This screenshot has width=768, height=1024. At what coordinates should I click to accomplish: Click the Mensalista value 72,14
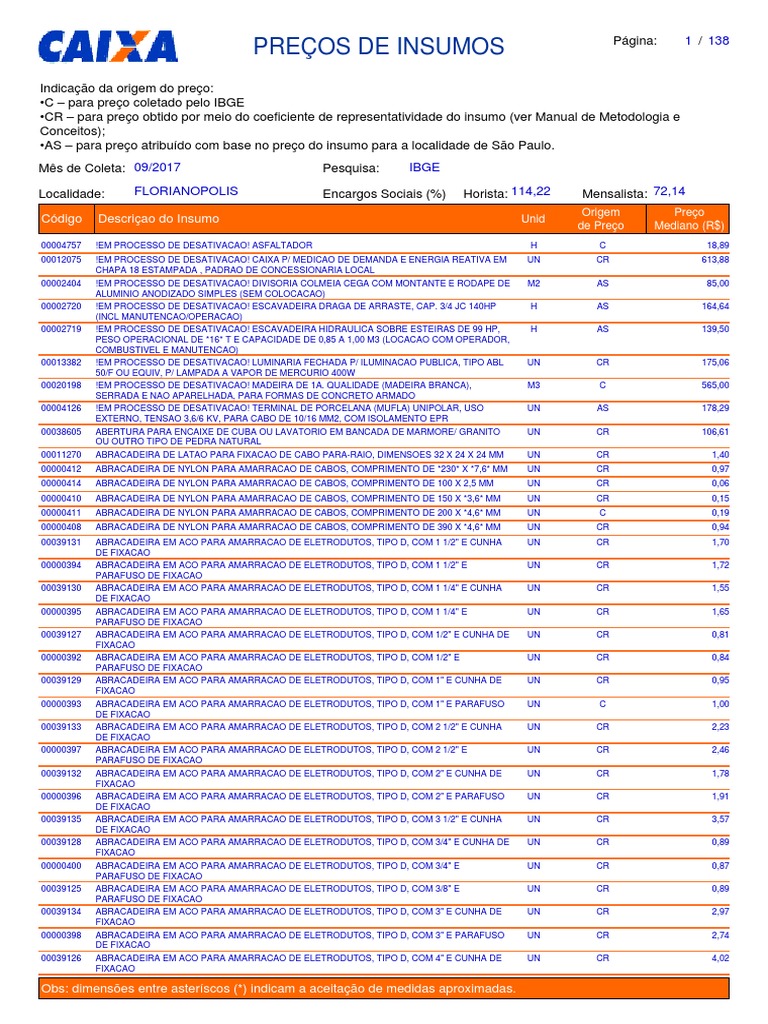click(x=669, y=191)
